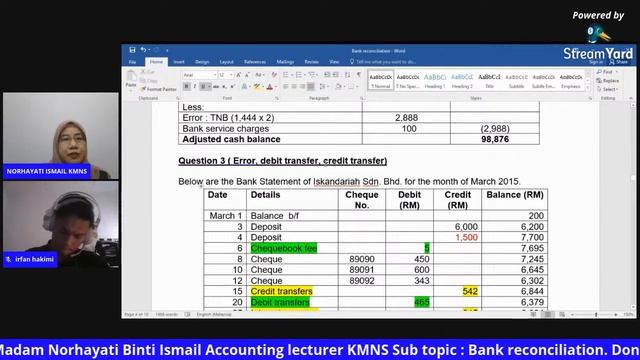Viewport: 640px width, 360px height.
Task: Open the File tab
Action: click(133, 62)
